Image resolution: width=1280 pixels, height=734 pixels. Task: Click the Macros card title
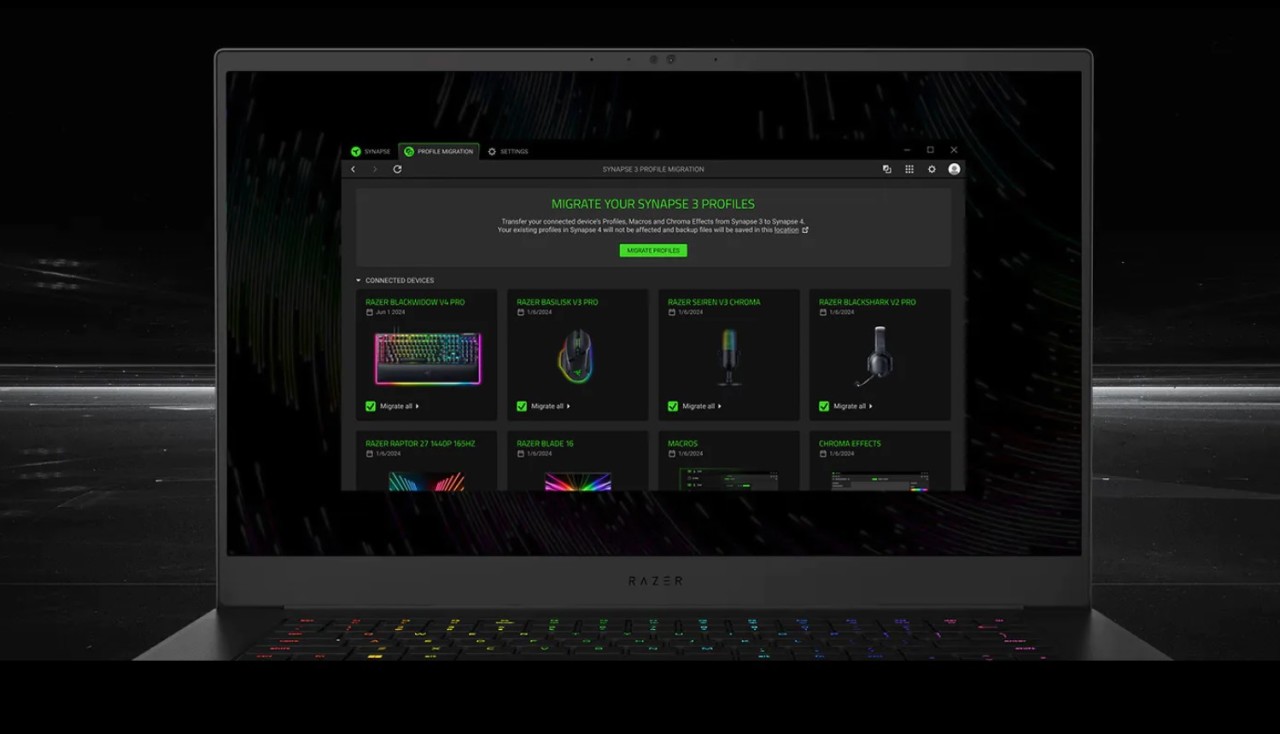(x=683, y=444)
